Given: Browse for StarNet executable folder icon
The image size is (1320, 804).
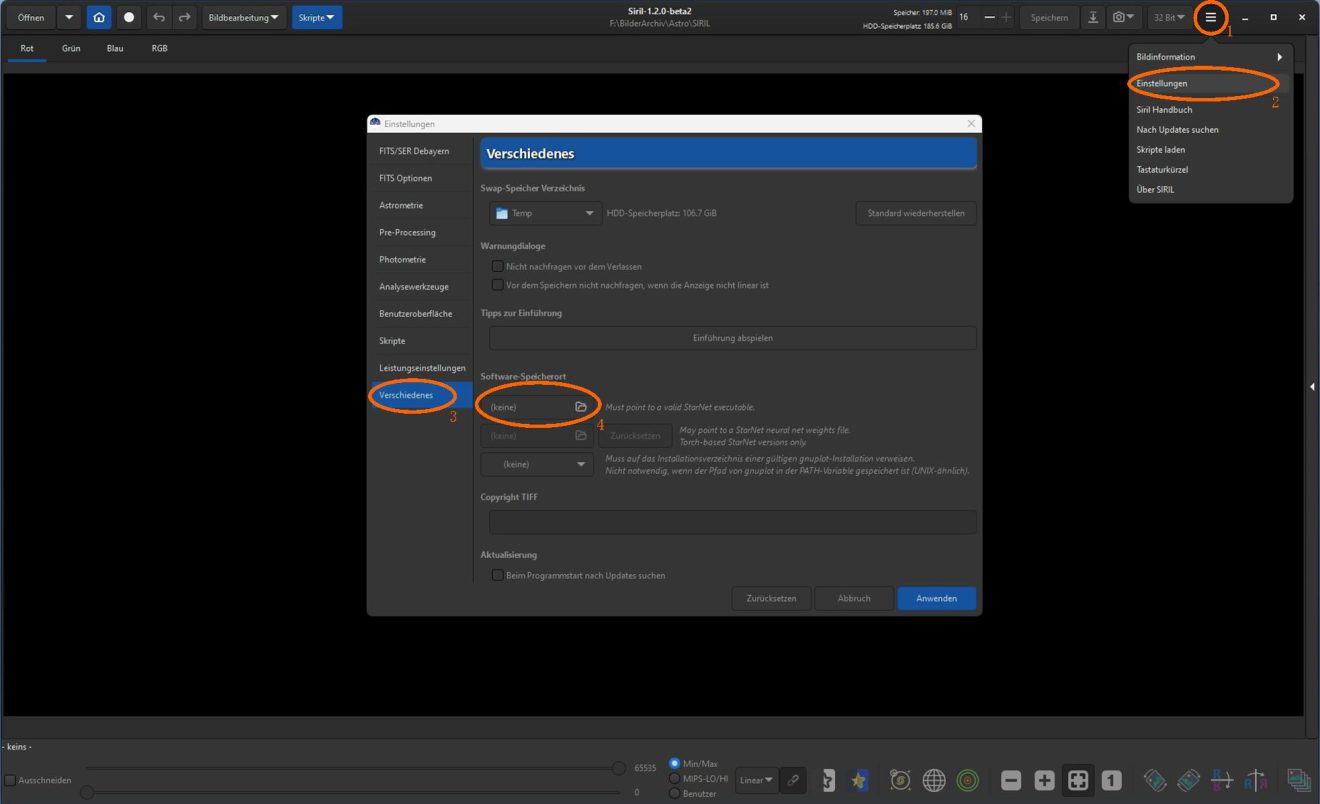Looking at the screenshot, I should click(581, 407).
